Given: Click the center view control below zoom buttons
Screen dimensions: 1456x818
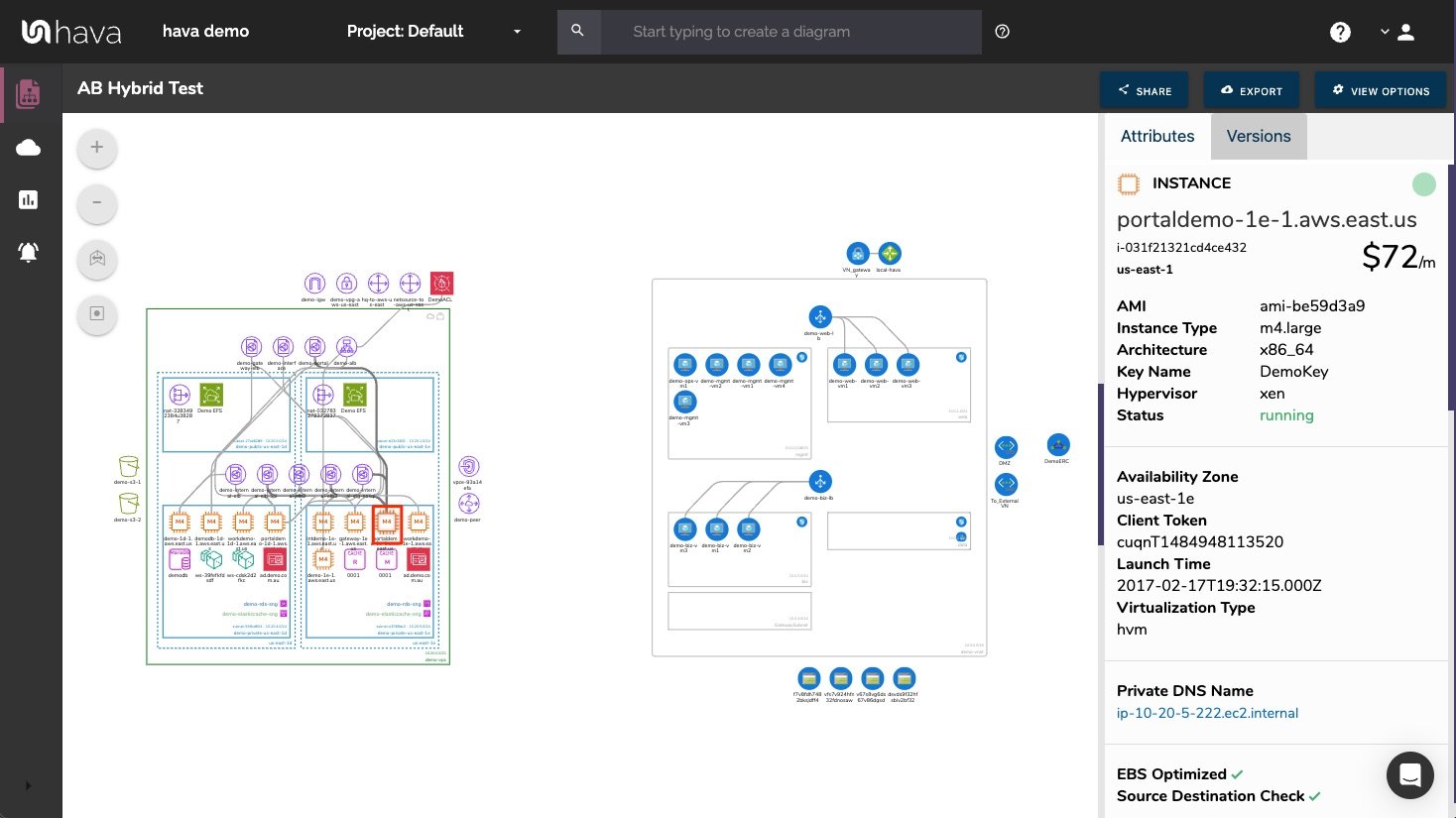Looking at the screenshot, I should (x=96, y=314).
